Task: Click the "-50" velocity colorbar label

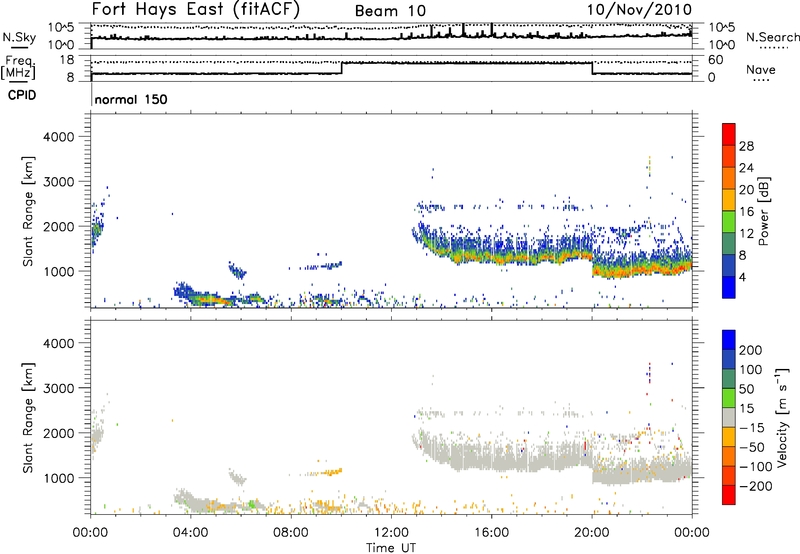Action: coord(752,447)
